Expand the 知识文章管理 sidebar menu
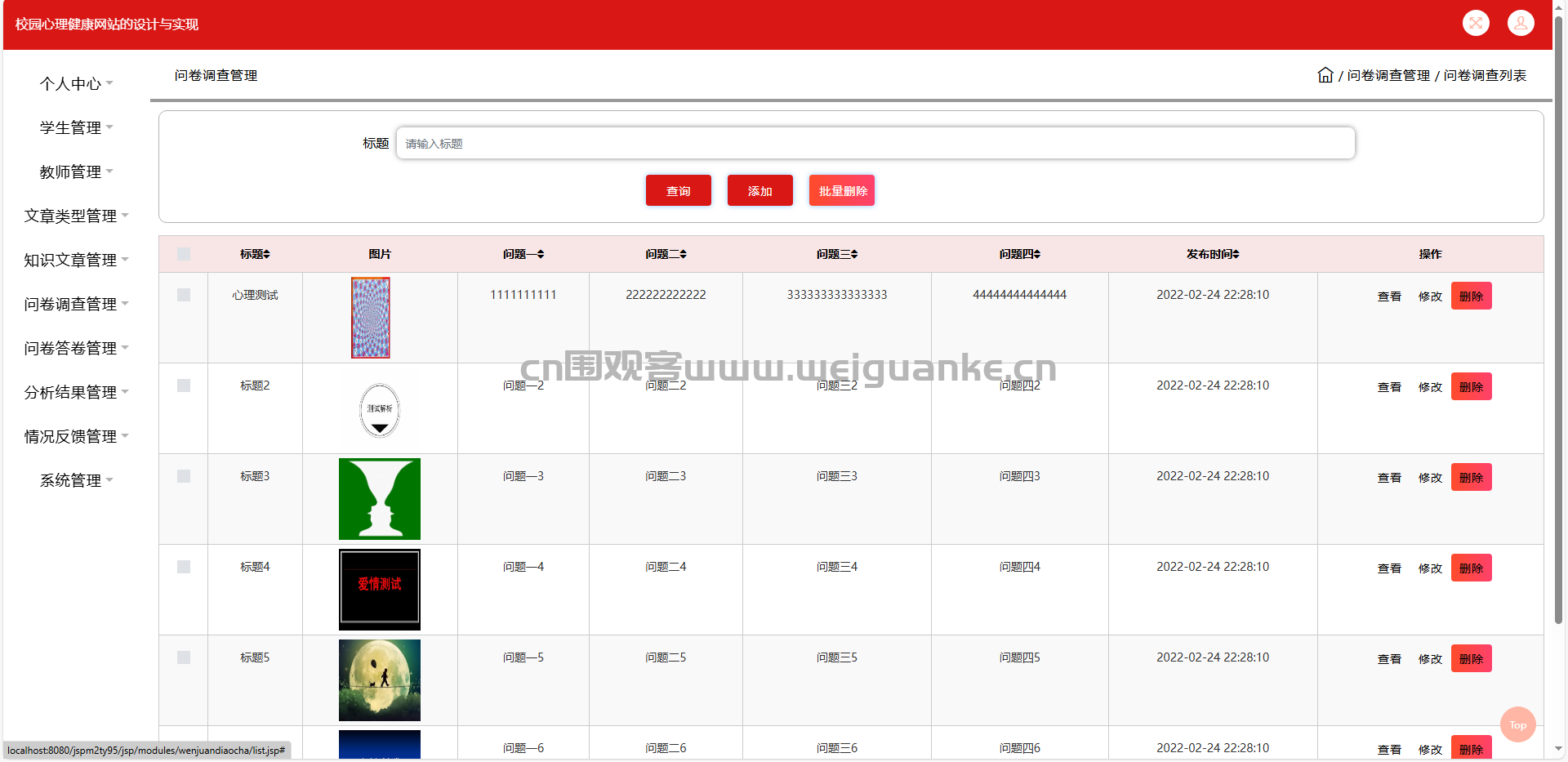This screenshot has width=1568, height=762. coord(76,260)
